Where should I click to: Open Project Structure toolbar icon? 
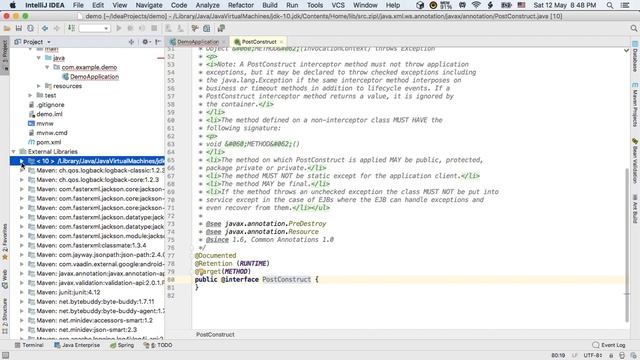tap(207, 29)
